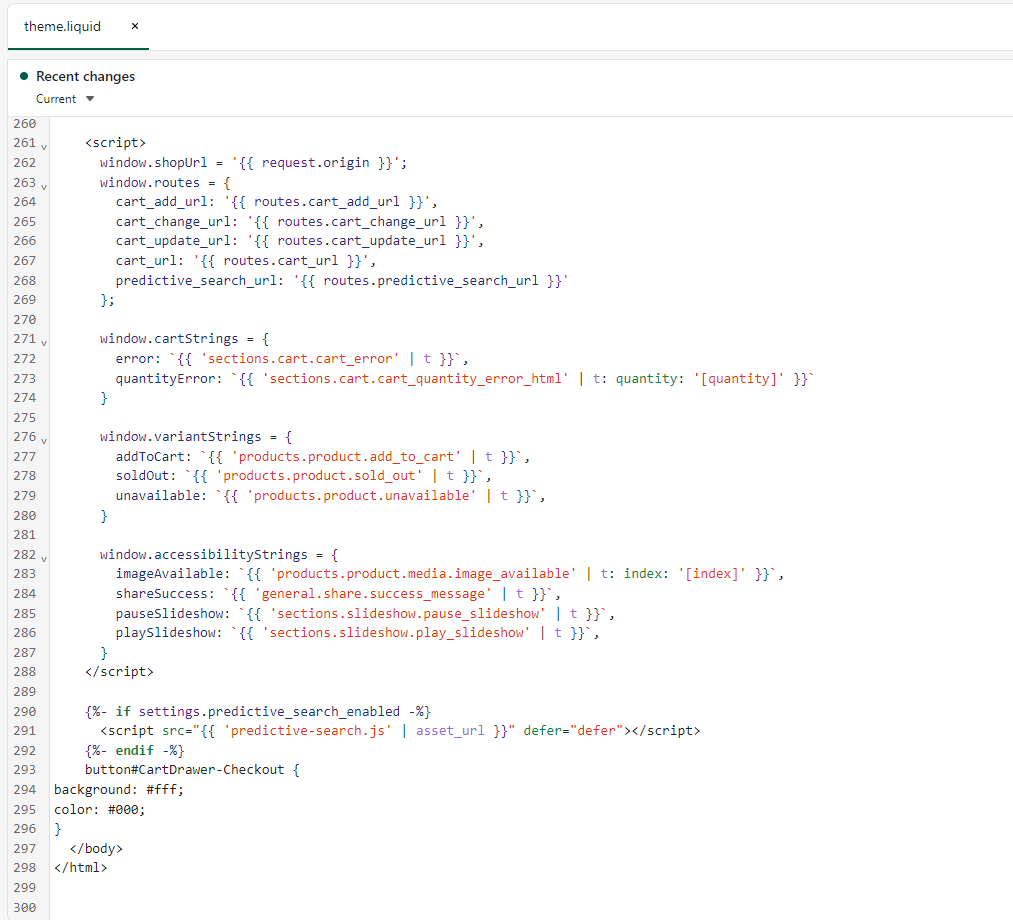Select the theme.liquid file tab

pos(63,26)
